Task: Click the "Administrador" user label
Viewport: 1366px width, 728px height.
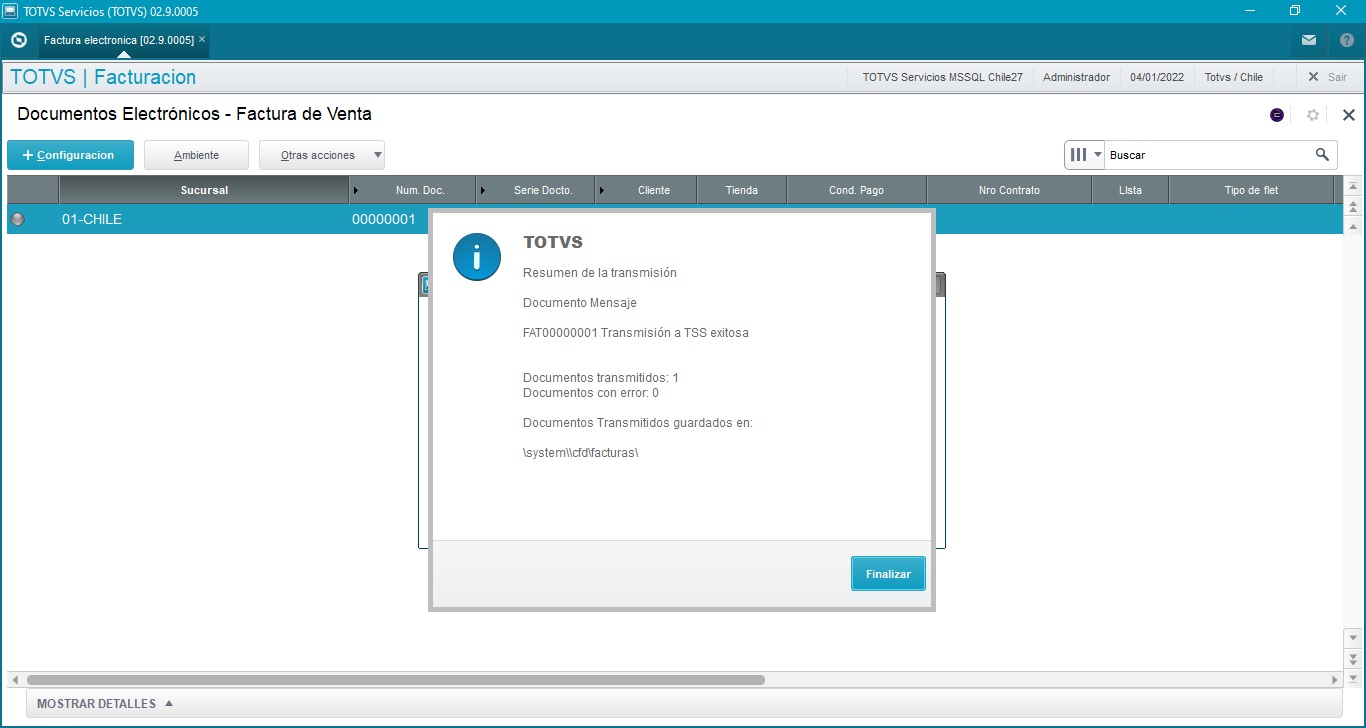Action: tap(1076, 77)
